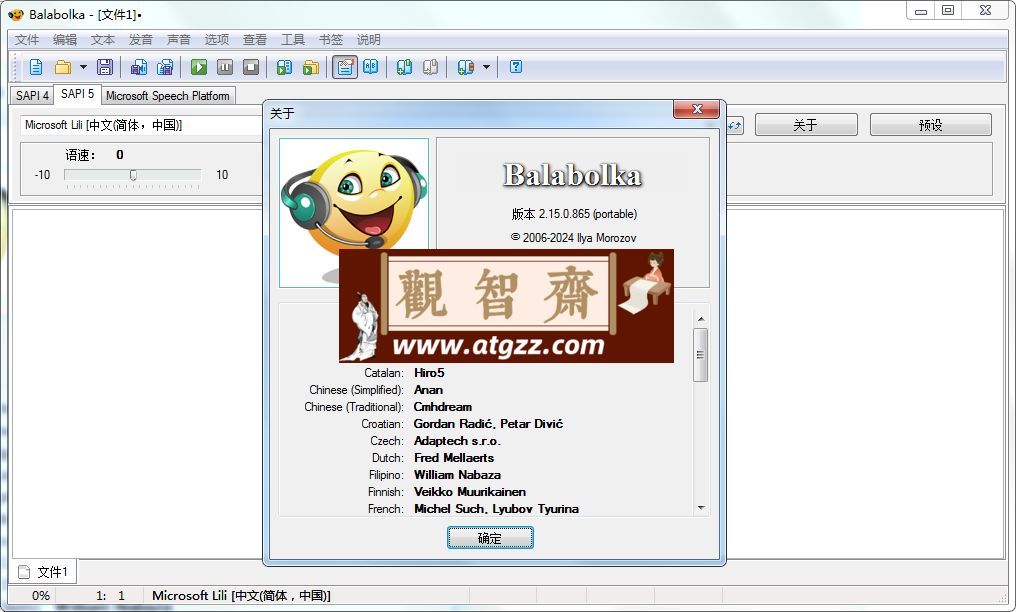Viewport: 1016px width, 612px height.
Task: Click the Dutch translator Fred Mellaerts
Action: (x=454, y=458)
